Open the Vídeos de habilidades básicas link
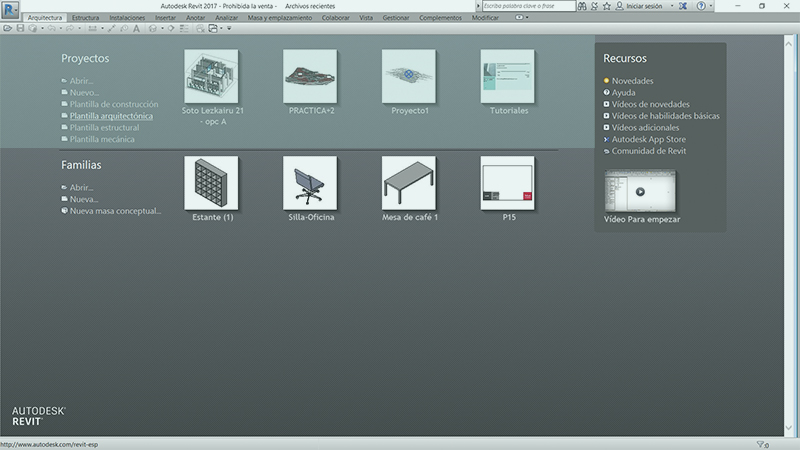The width and height of the screenshot is (800, 450). pos(665,116)
